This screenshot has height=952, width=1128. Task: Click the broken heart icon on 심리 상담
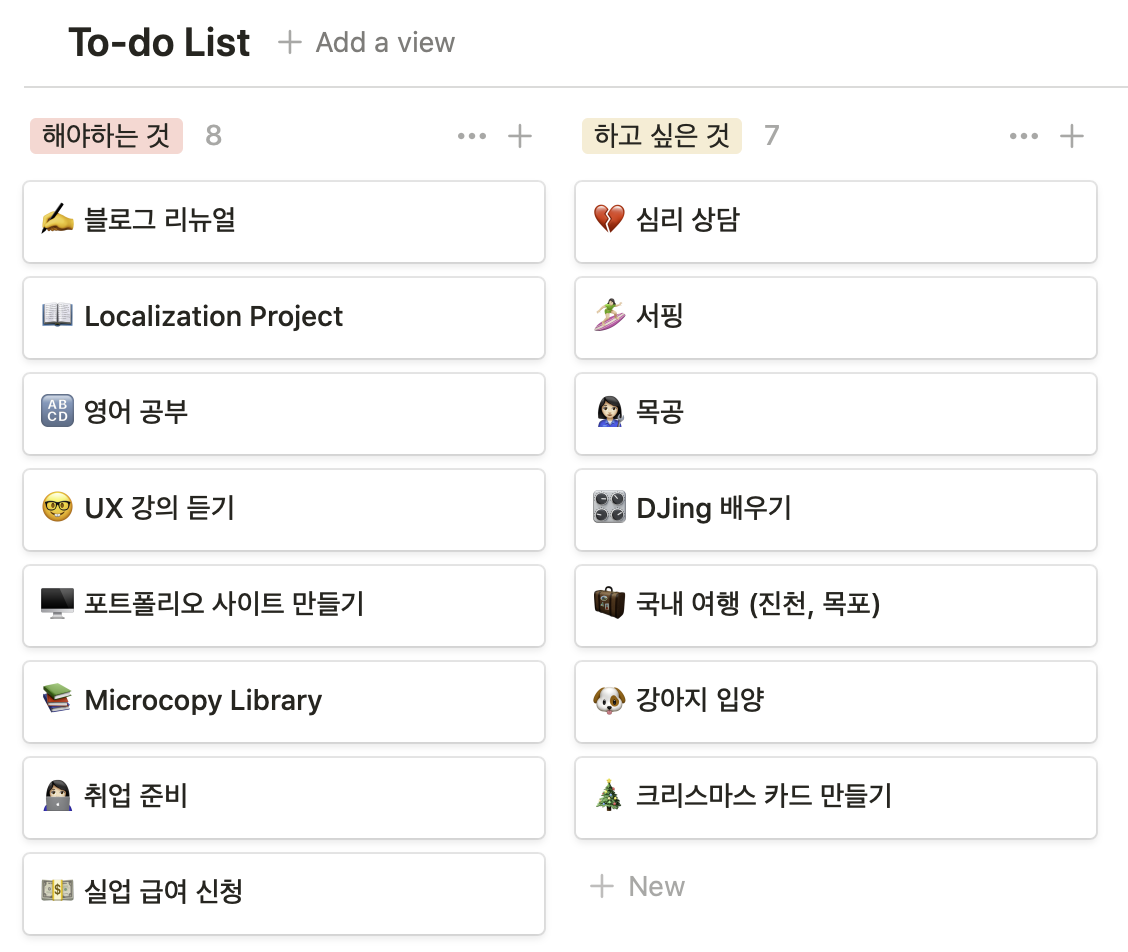coord(609,219)
